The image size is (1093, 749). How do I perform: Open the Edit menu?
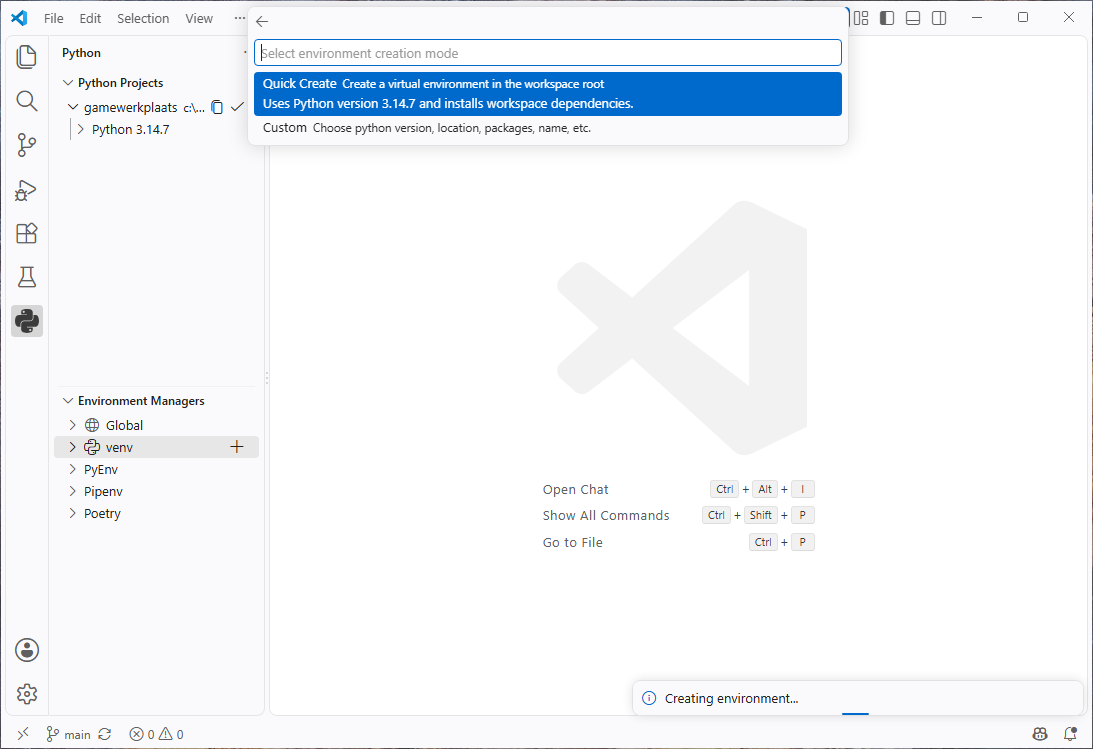pos(90,19)
